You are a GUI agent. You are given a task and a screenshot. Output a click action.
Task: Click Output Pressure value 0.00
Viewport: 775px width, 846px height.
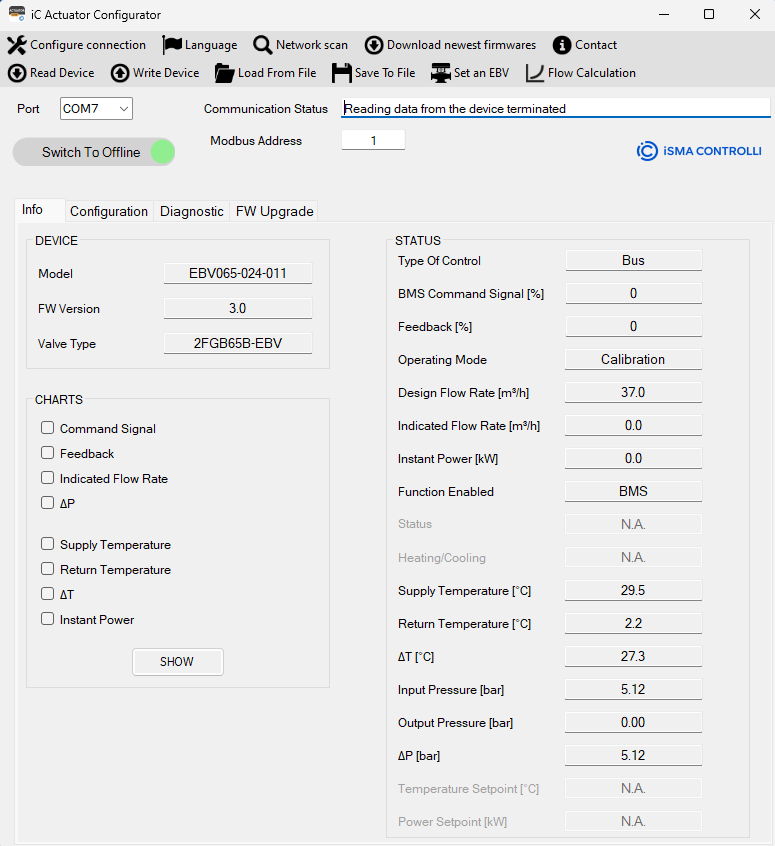click(x=634, y=722)
